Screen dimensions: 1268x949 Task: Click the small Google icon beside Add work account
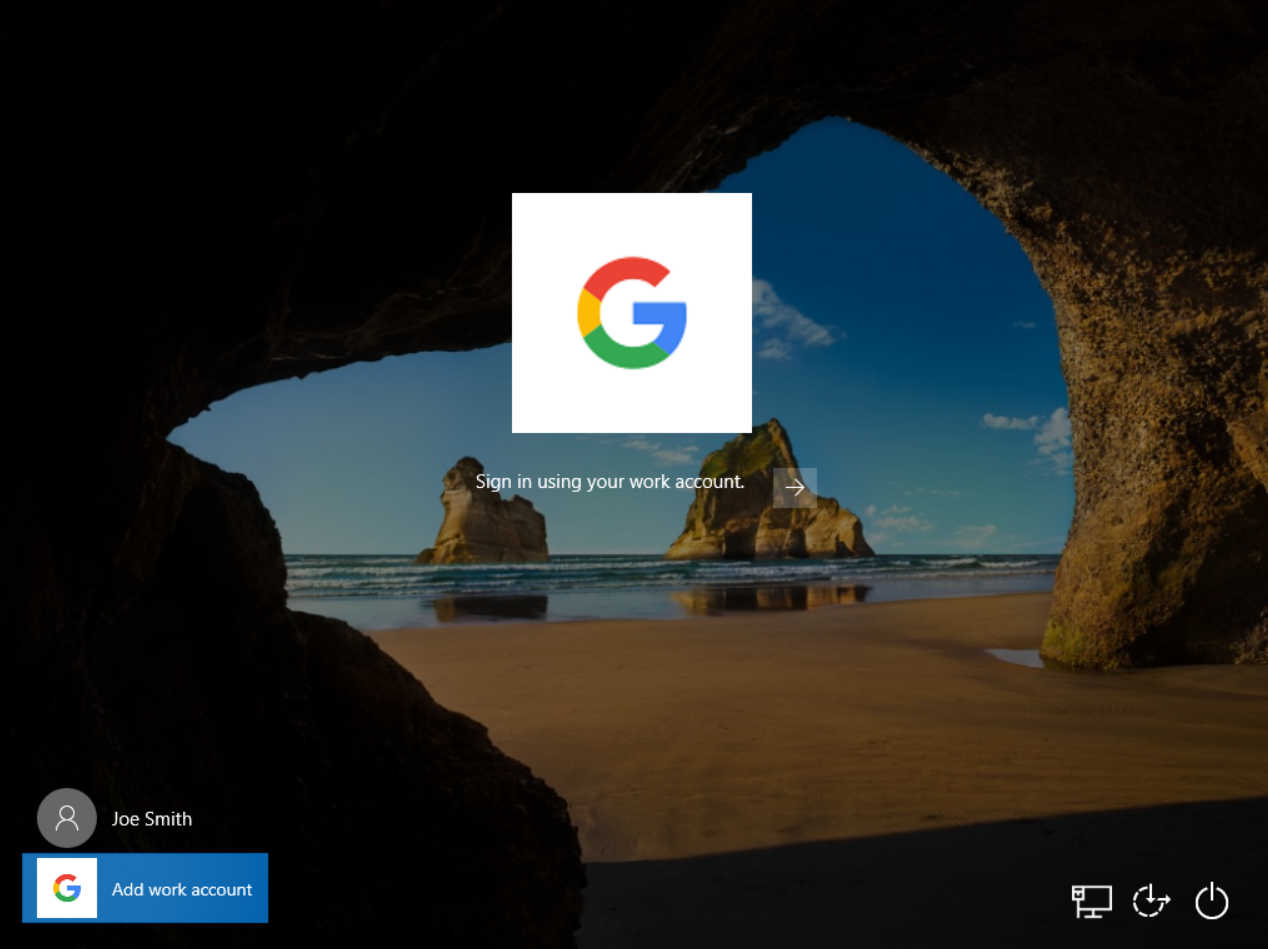click(67, 888)
